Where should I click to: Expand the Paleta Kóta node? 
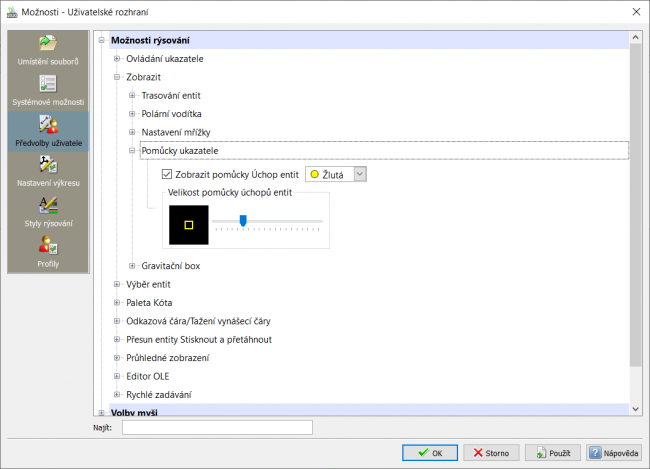click(x=117, y=303)
